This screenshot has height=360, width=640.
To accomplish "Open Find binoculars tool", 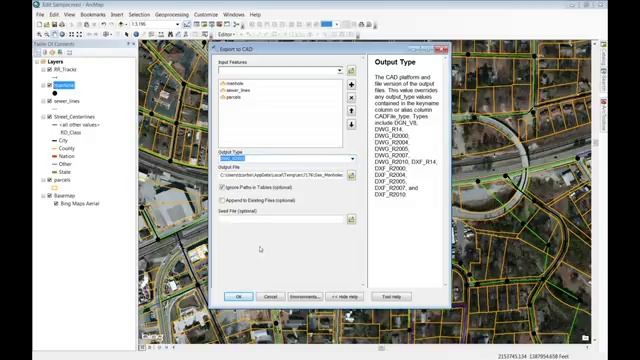I will pyautogui.click(x=170, y=35).
